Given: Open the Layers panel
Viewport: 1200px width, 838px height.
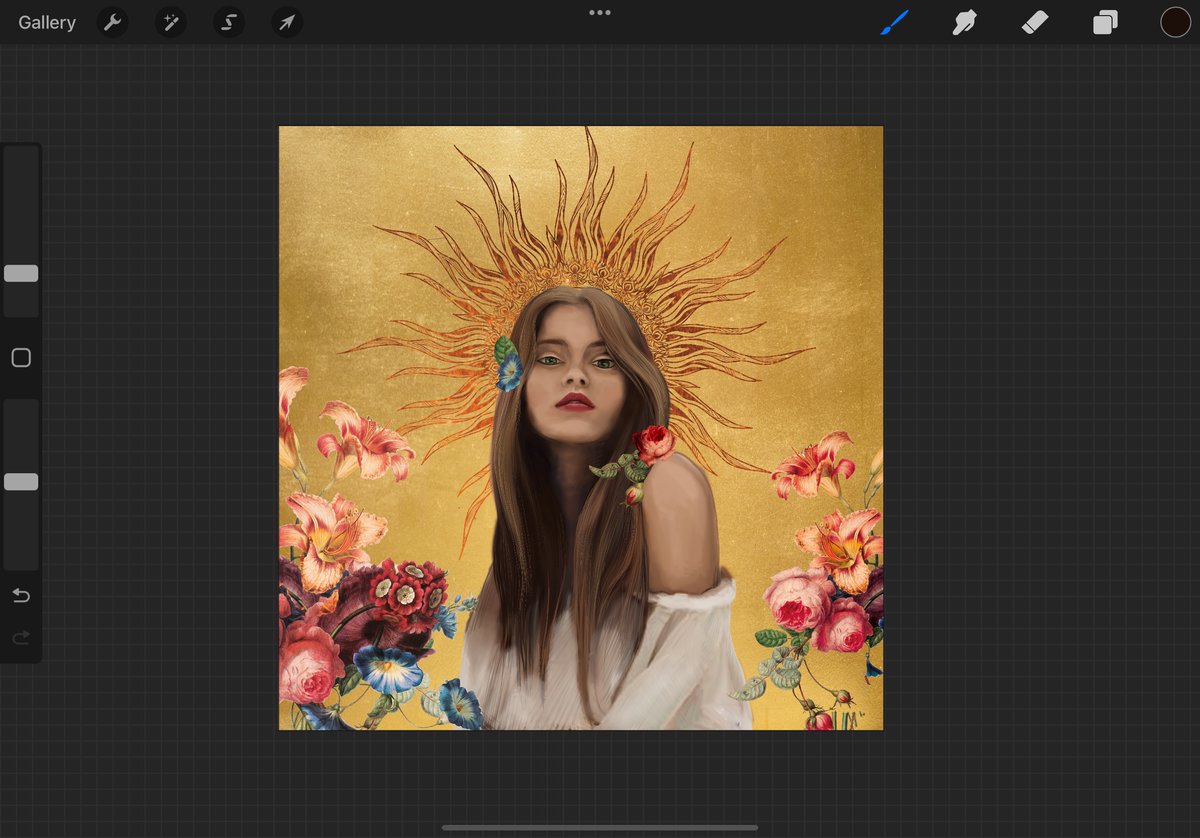Looking at the screenshot, I should pyautogui.click(x=1105, y=21).
